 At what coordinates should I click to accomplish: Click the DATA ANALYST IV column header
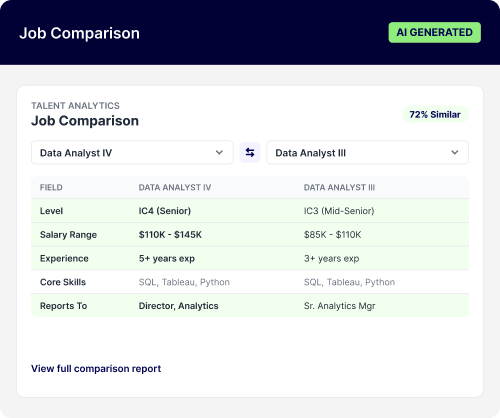[175, 187]
